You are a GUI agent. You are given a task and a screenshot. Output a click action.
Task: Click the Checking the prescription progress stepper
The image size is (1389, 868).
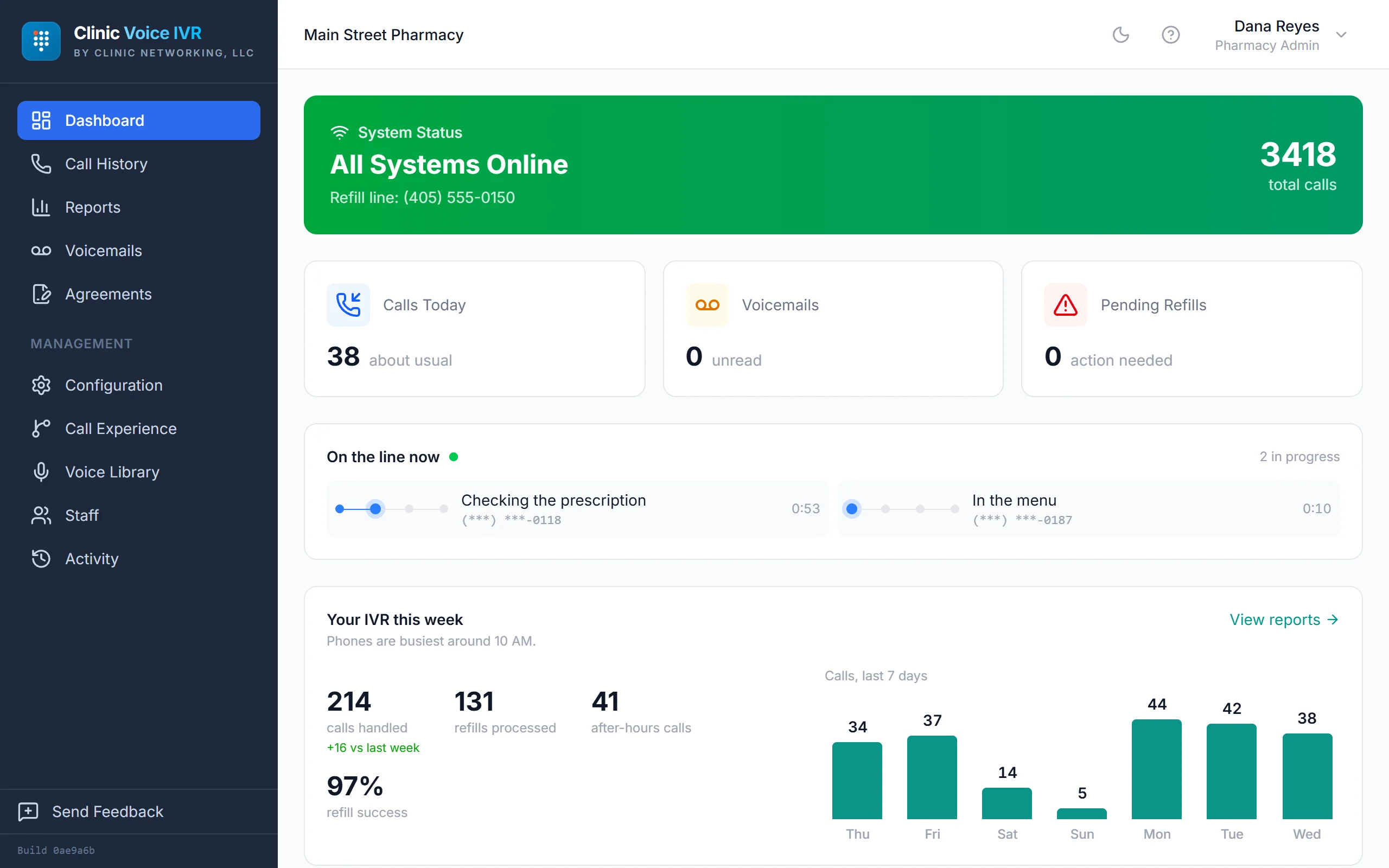coord(391,509)
